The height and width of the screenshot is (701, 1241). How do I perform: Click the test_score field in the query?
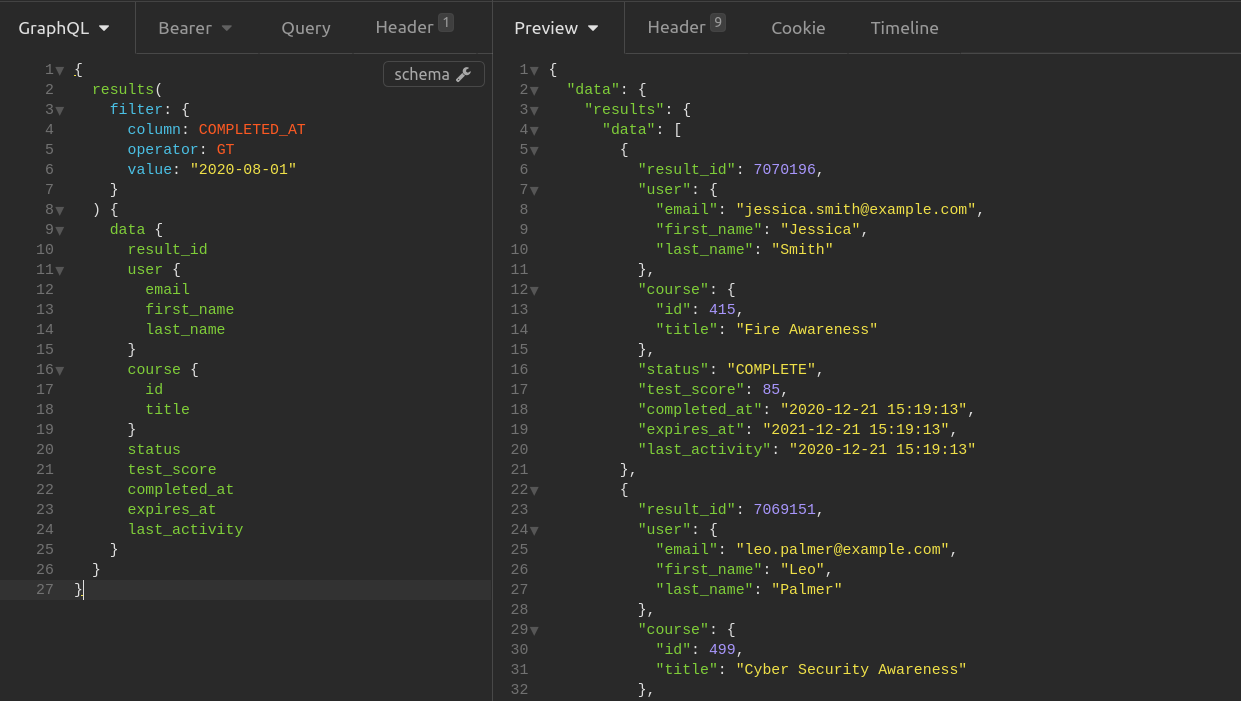172,469
